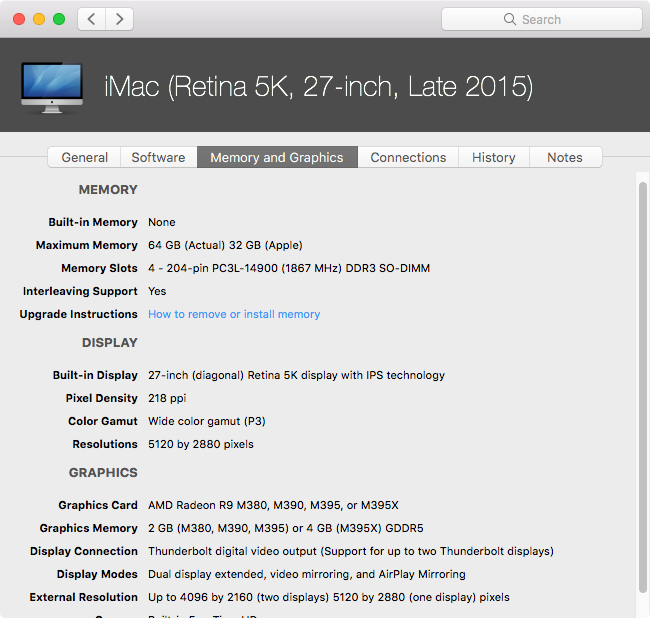Click the '218 ppi' value
650x618 pixels.
coord(167,398)
